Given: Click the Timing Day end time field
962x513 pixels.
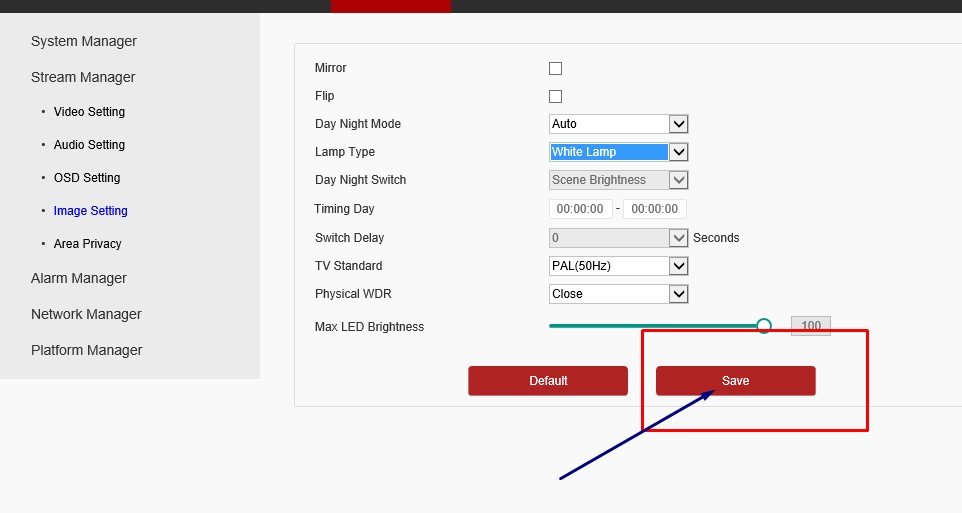Looking at the screenshot, I should 654,209.
